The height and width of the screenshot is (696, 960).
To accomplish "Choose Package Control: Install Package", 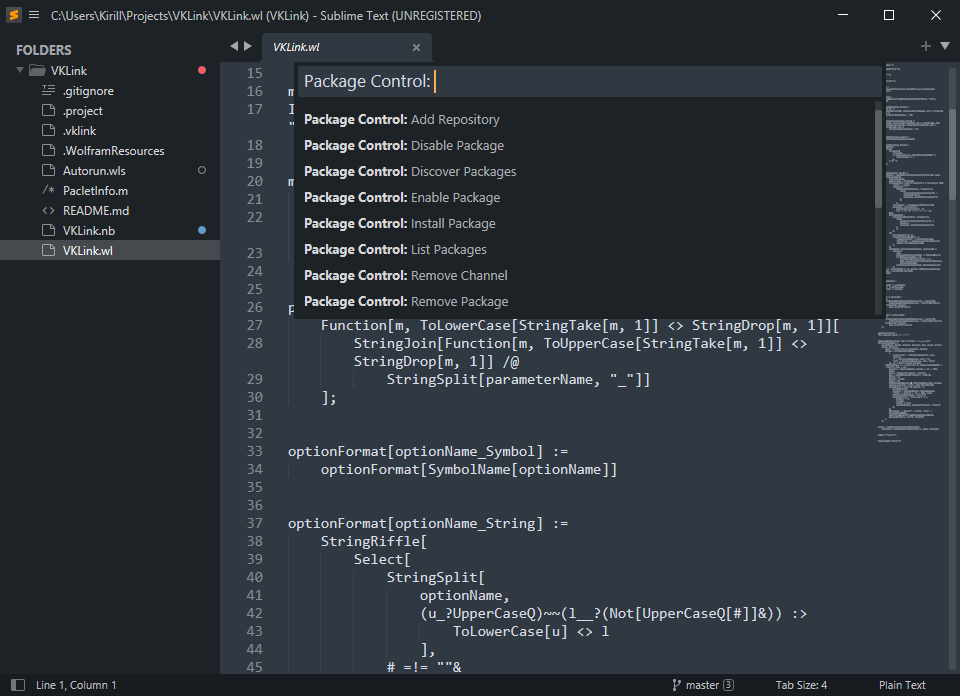I will (x=586, y=223).
